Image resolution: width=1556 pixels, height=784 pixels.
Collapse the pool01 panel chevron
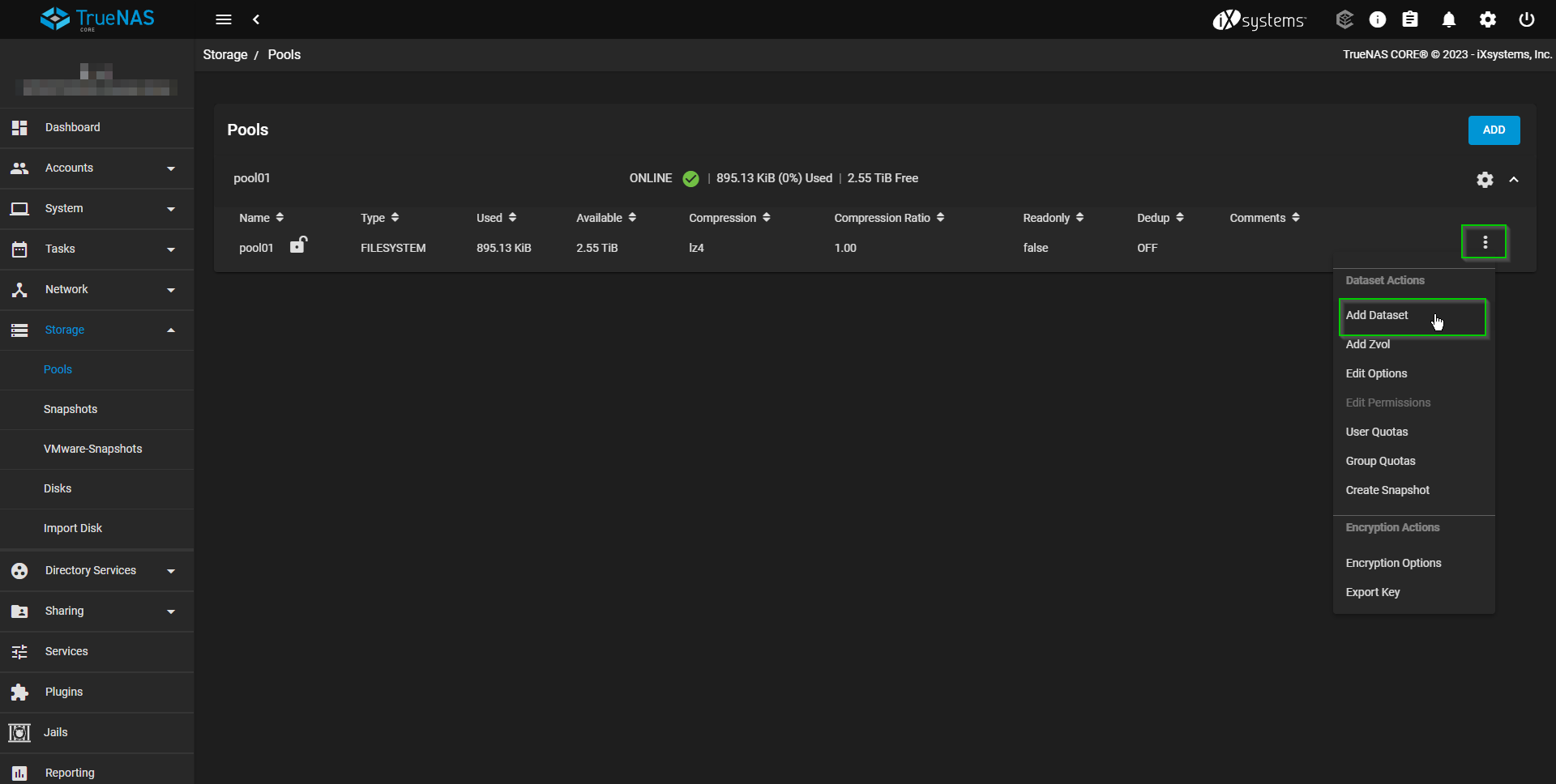[1514, 180]
